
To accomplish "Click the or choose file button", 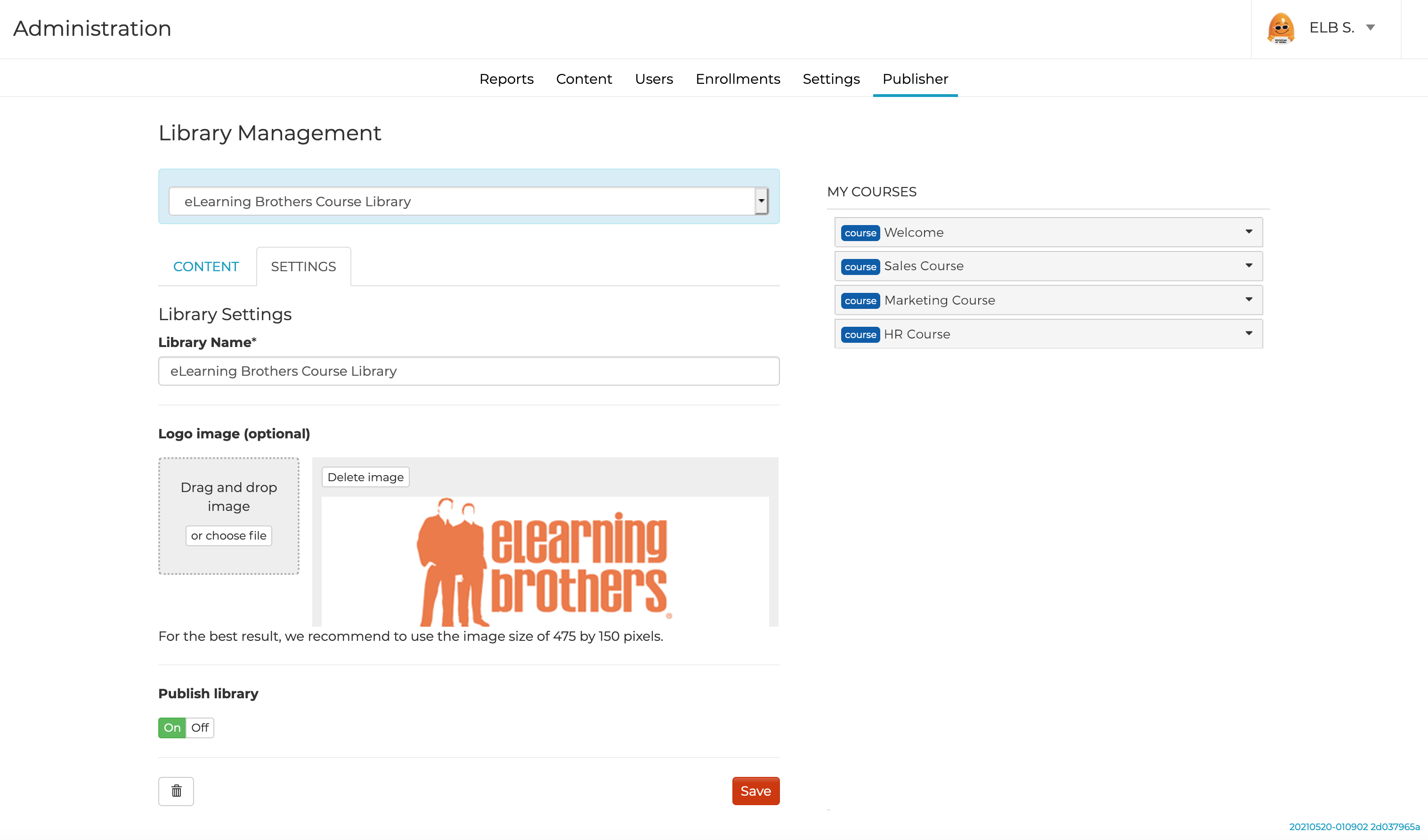I will [x=228, y=535].
